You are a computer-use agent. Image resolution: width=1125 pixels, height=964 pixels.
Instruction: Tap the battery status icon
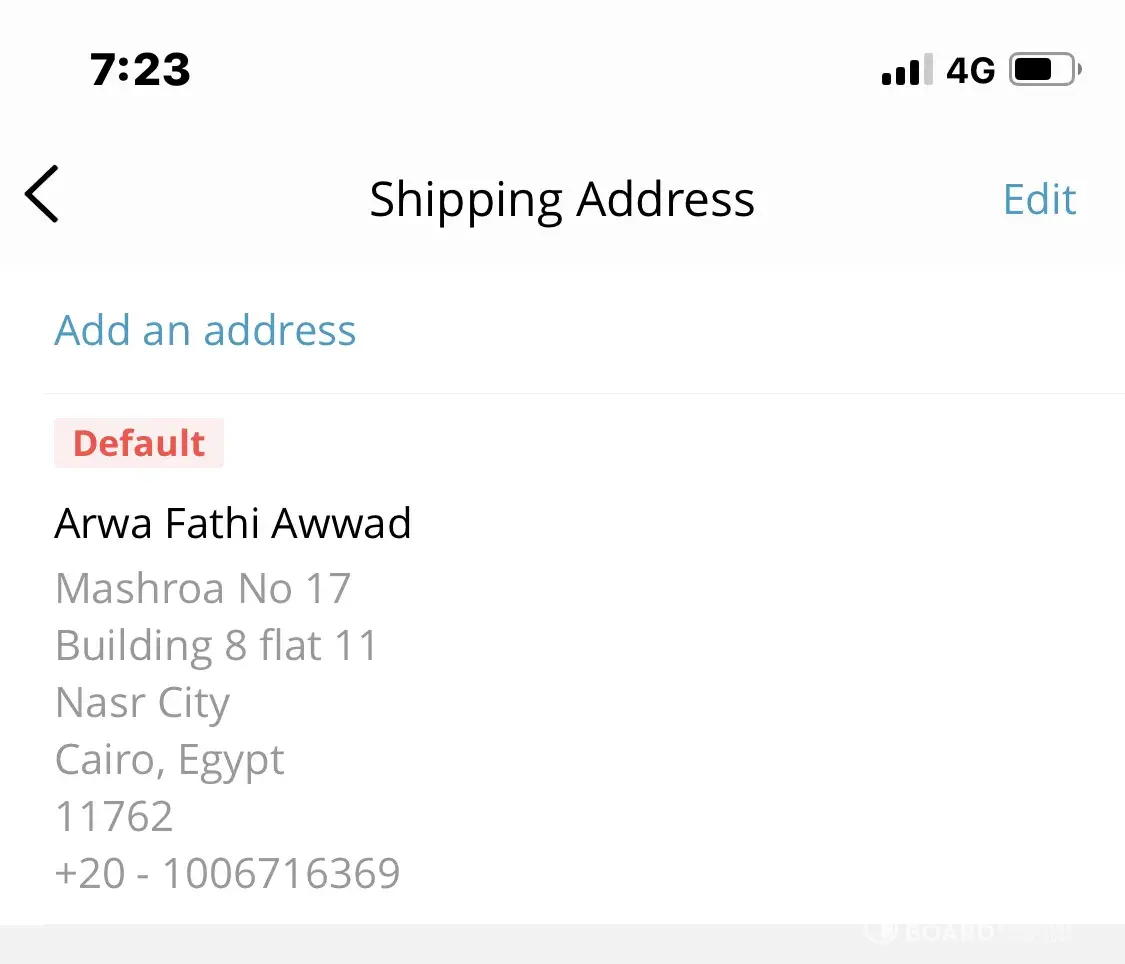point(1045,70)
